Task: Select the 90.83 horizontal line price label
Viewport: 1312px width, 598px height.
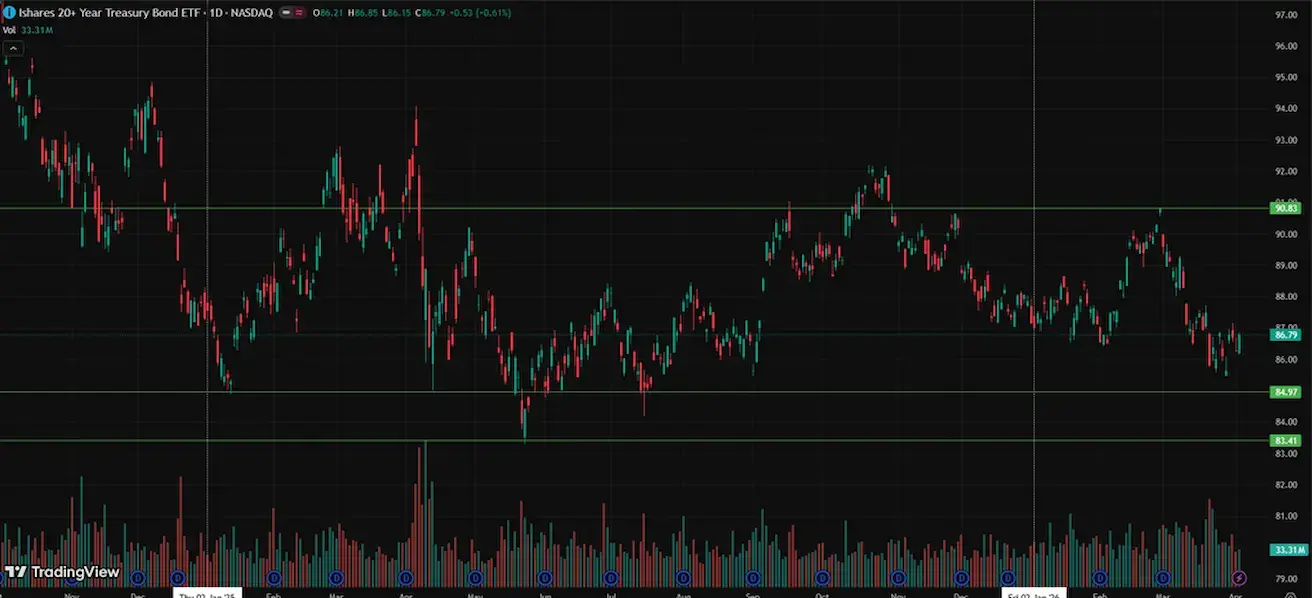Action: pyautogui.click(x=1285, y=208)
